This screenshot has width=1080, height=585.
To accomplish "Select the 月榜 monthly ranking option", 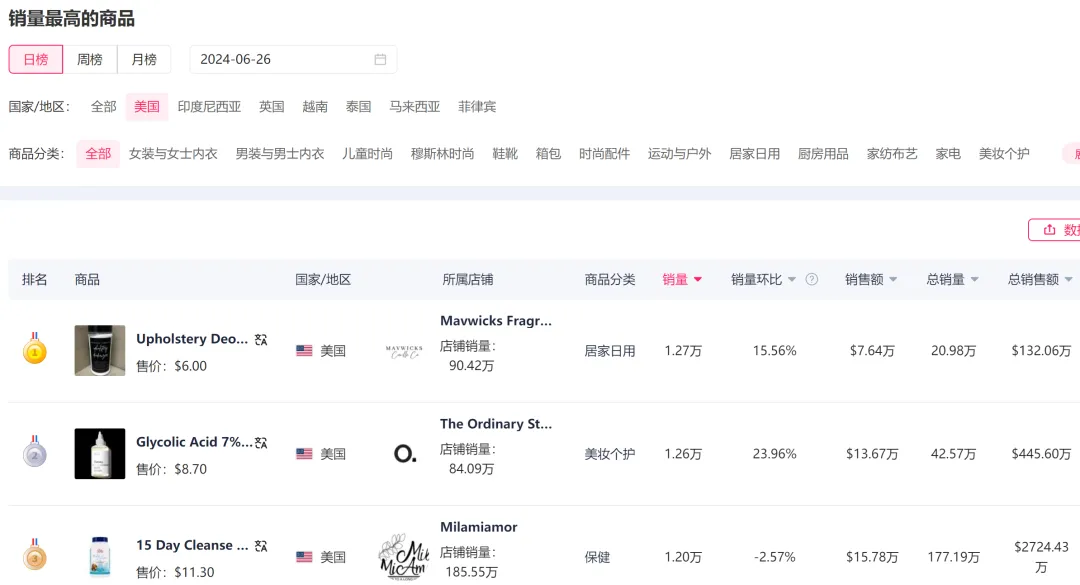I will coord(144,59).
